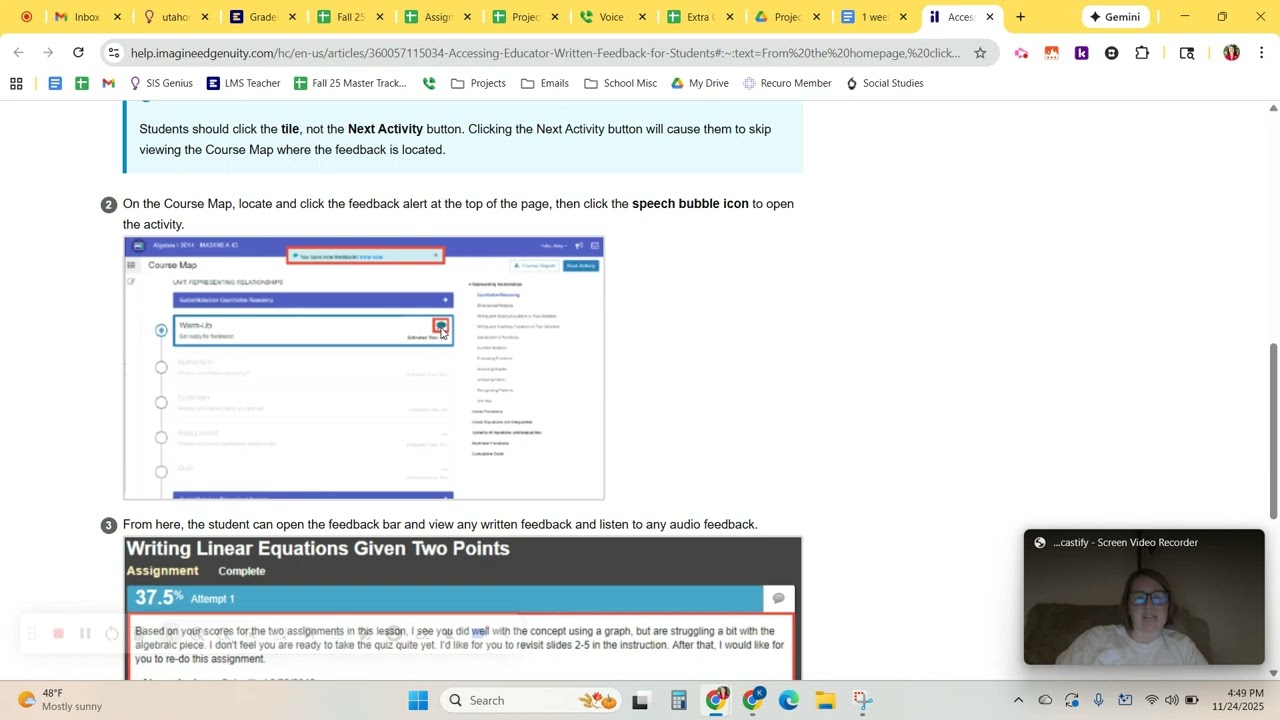Image resolution: width=1280 pixels, height=720 pixels.
Task: Reload the current page
Action: coord(78,53)
